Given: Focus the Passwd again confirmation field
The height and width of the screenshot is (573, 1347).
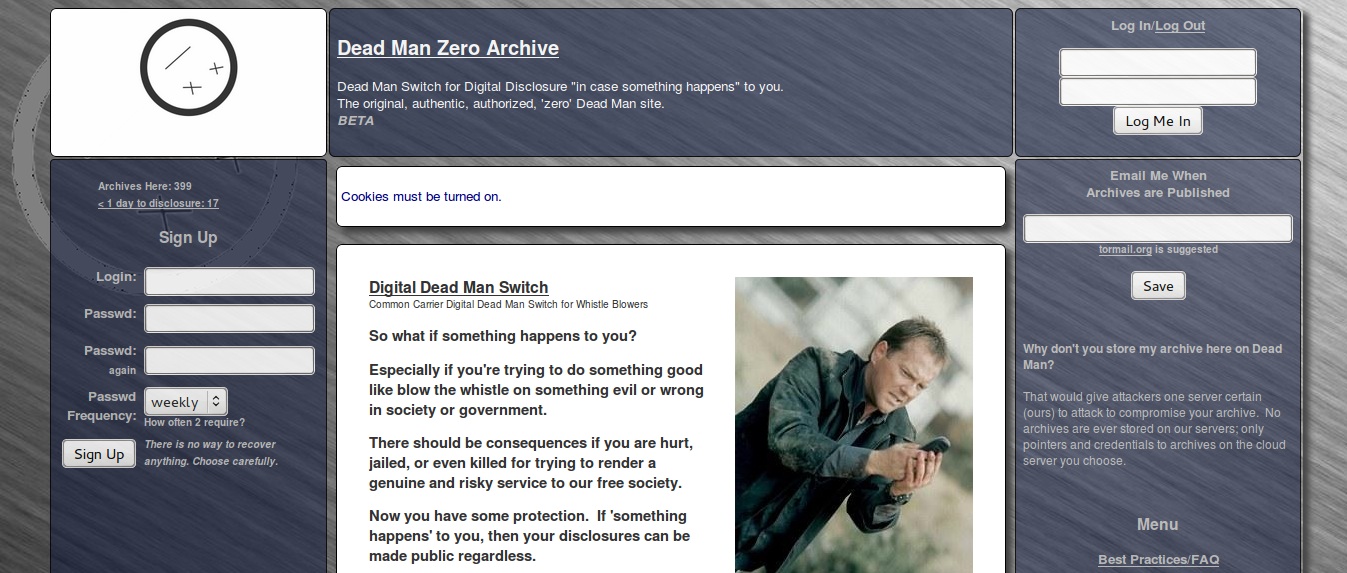Looking at the screenshot, I should (230, 360).
